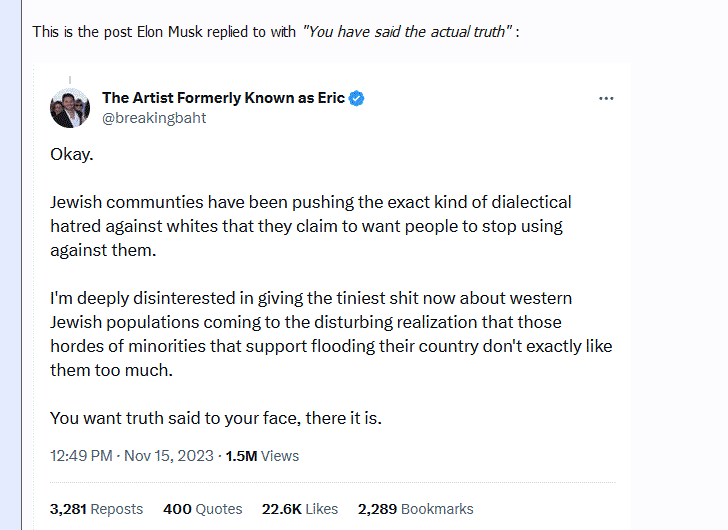728x530 pixels.
Task: Open the tweet's three-dot more options menu
Action: pyautogui.click(x=606, y=98)
